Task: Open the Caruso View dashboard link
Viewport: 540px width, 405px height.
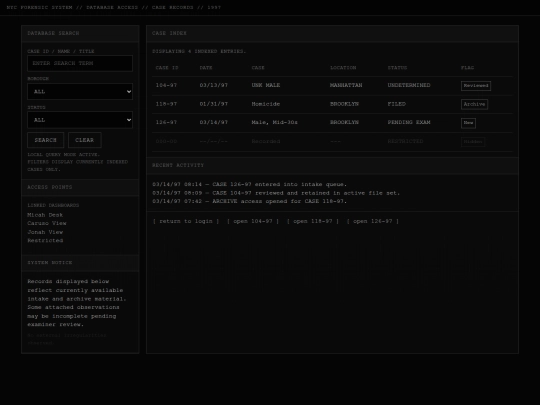Action: [x=47, y=223]
